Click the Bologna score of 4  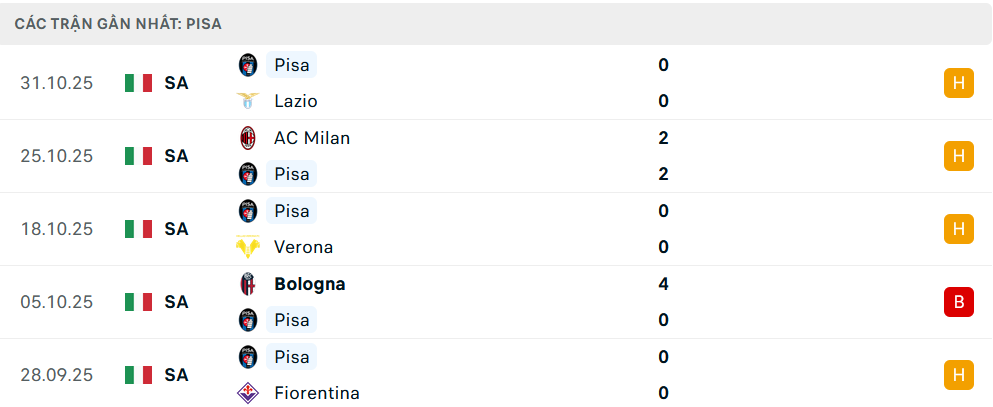[664, 284]
